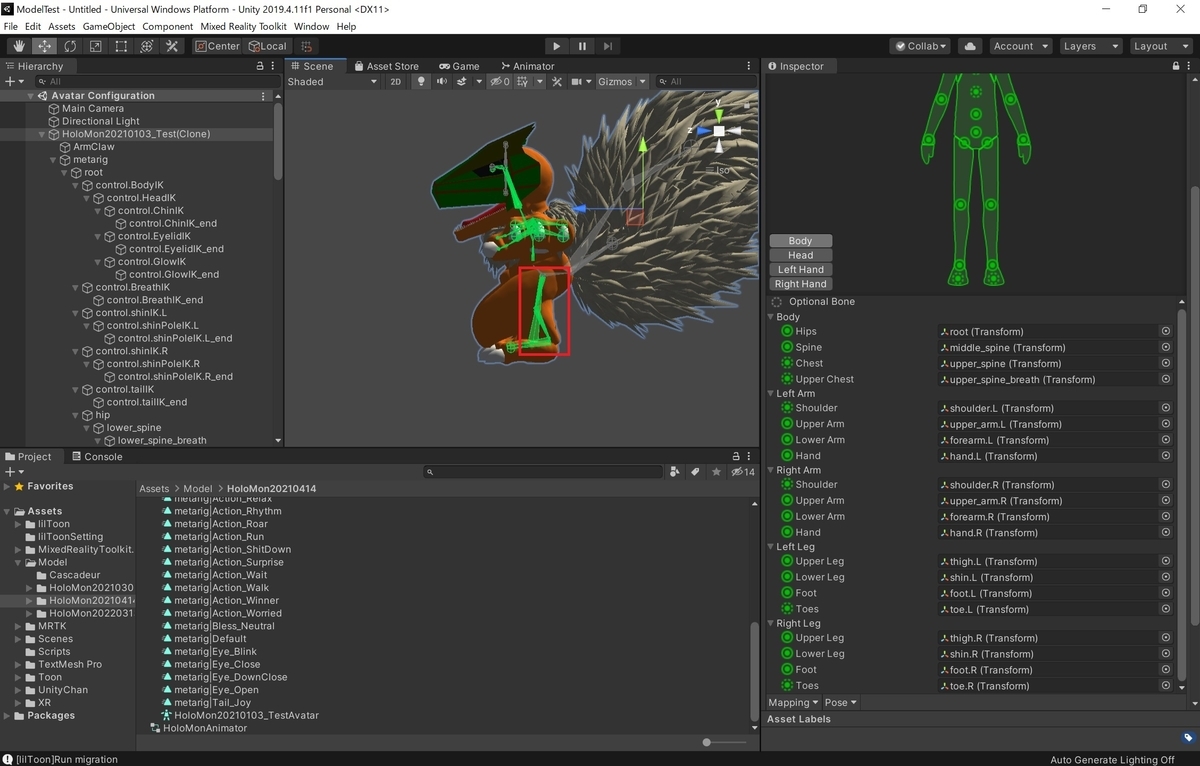Select the Rotate tool
This screenshot has height=766, width=1200.
tap(70, 46)
